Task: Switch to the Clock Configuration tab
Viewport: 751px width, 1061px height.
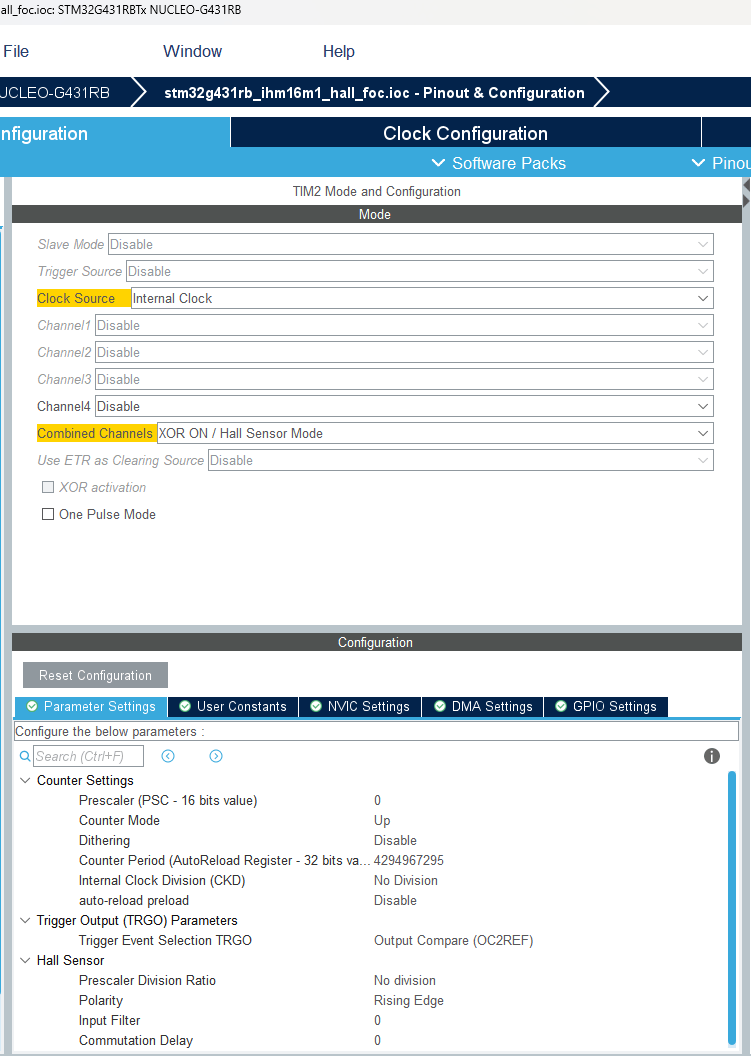Action: (x=465, y=133)
